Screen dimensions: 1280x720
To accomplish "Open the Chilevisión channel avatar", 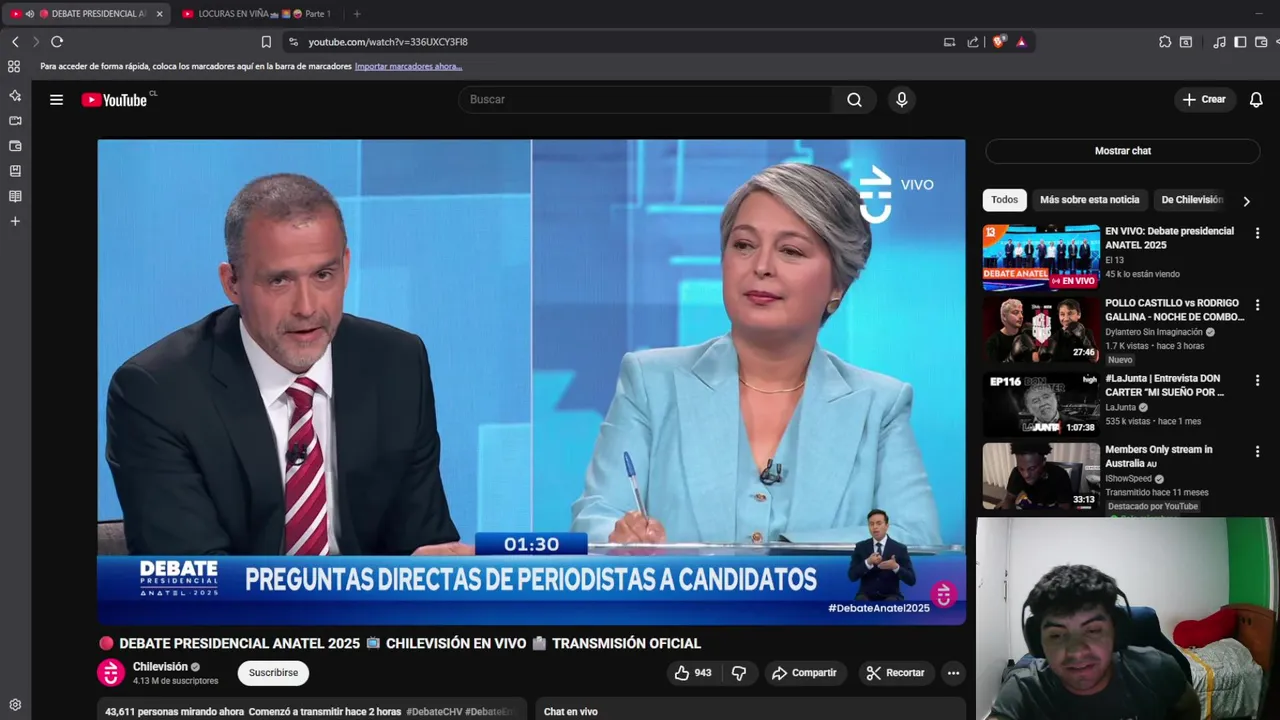I will click(110, 673).
